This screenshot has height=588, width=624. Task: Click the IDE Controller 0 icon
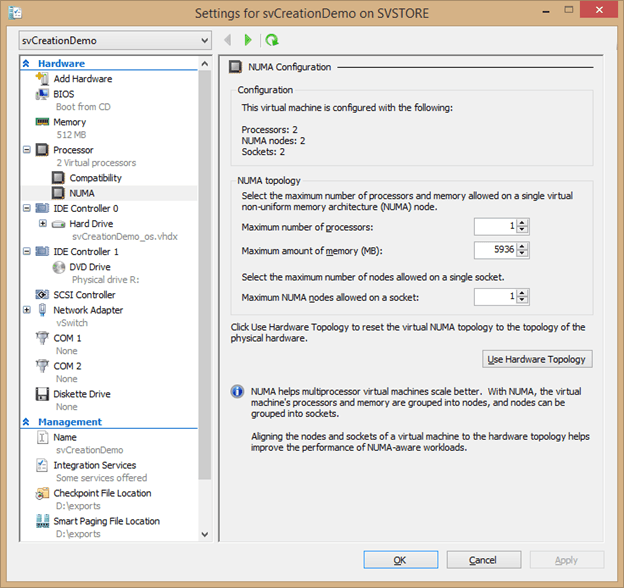(42, 208)
